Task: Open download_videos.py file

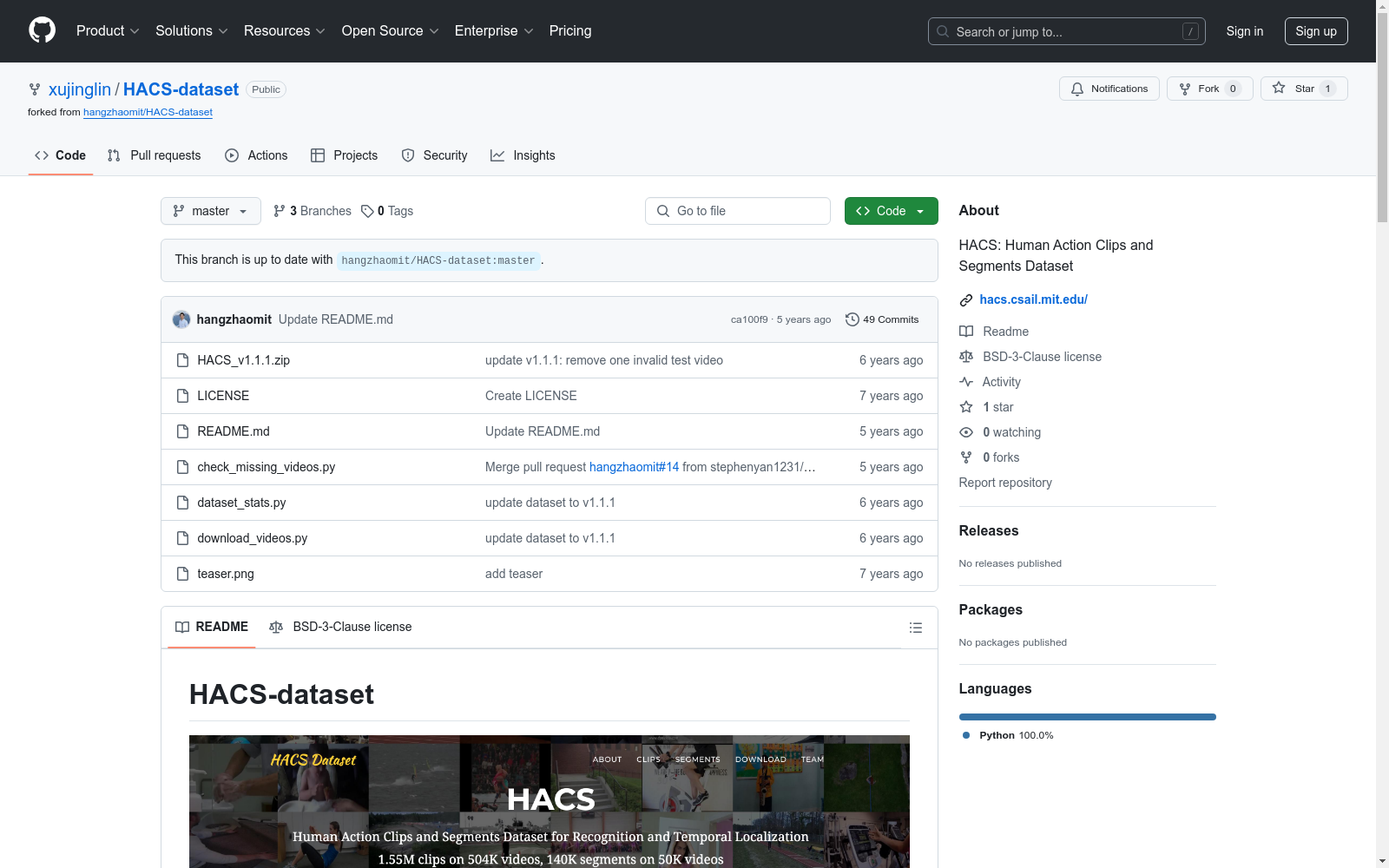Action: pos(253,538)
